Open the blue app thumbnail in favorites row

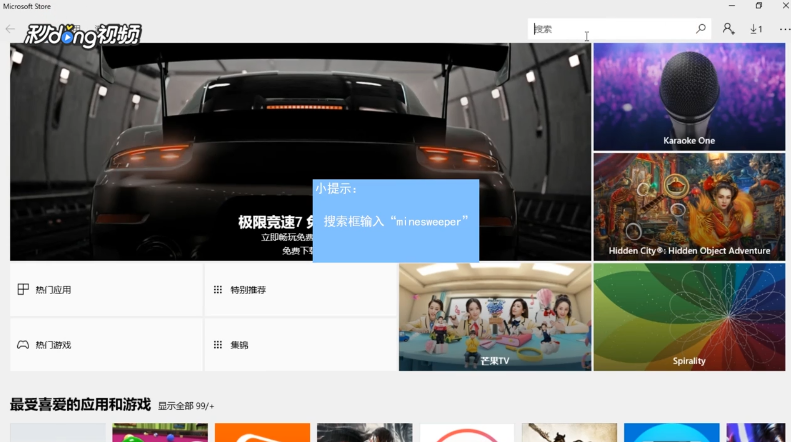(x=671, y=432)
